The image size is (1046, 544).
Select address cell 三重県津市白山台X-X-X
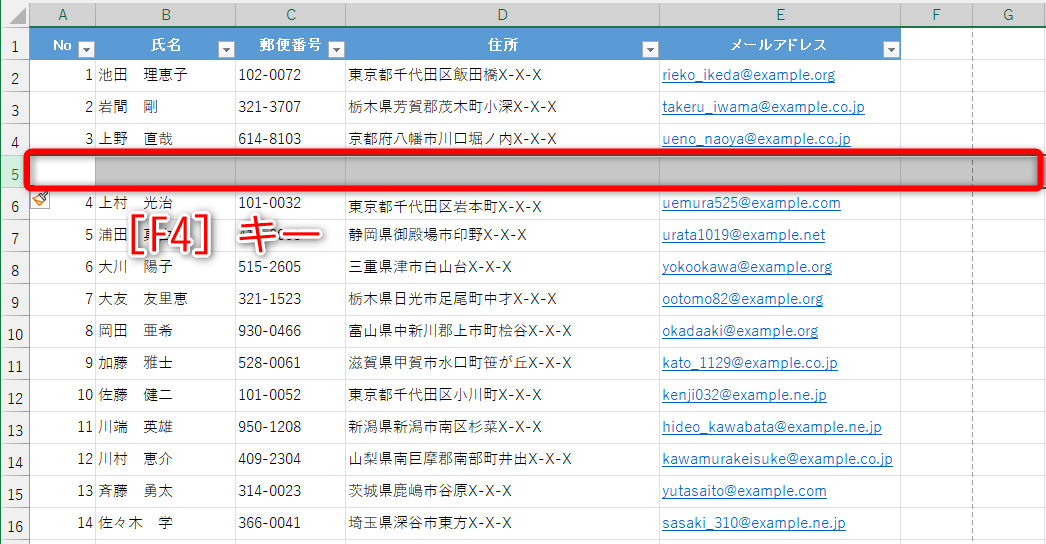pos(502,268)
